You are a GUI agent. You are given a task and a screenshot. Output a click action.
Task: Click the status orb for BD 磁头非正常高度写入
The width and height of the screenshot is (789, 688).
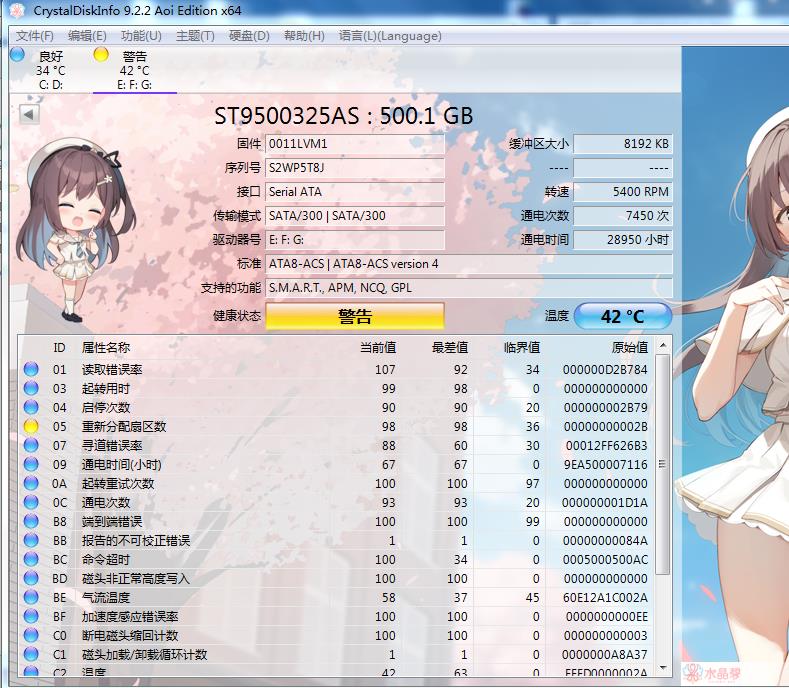coord(31,578)
